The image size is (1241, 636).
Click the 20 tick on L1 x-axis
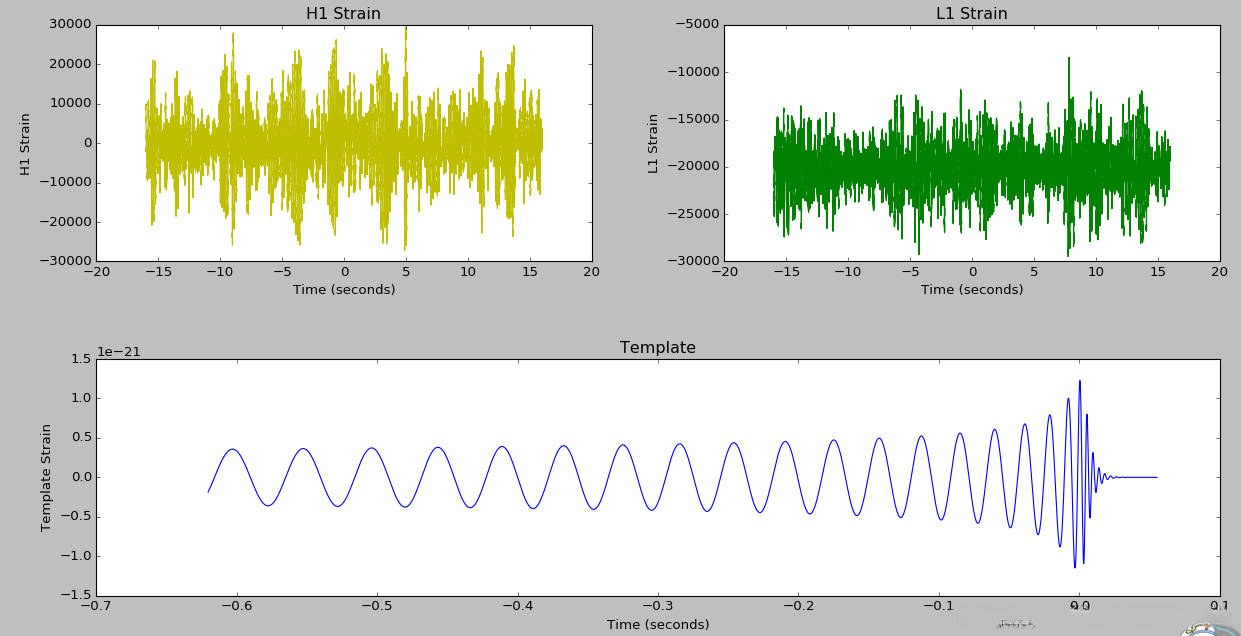click(1220, 271)
